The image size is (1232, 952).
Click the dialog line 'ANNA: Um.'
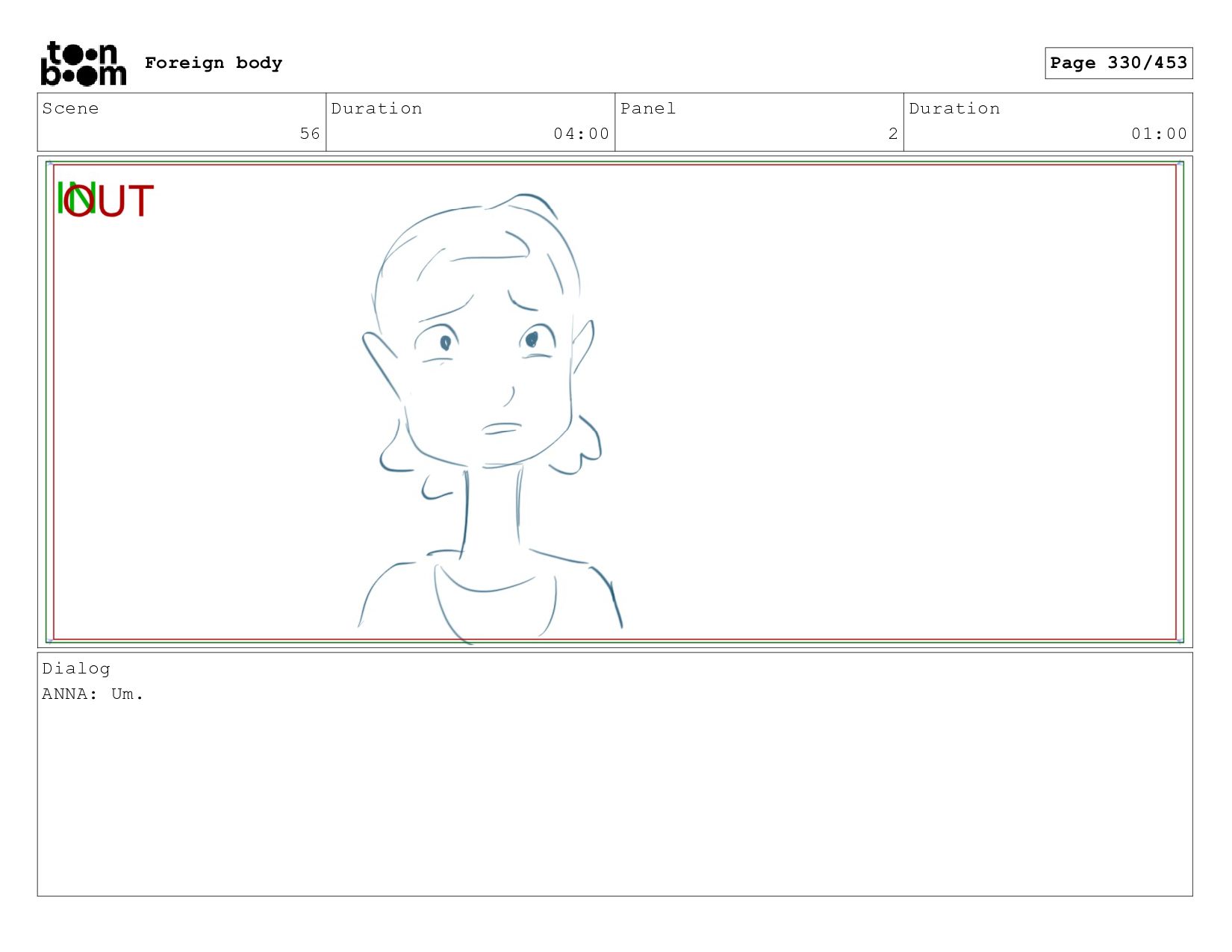click(x=93, y=694)
